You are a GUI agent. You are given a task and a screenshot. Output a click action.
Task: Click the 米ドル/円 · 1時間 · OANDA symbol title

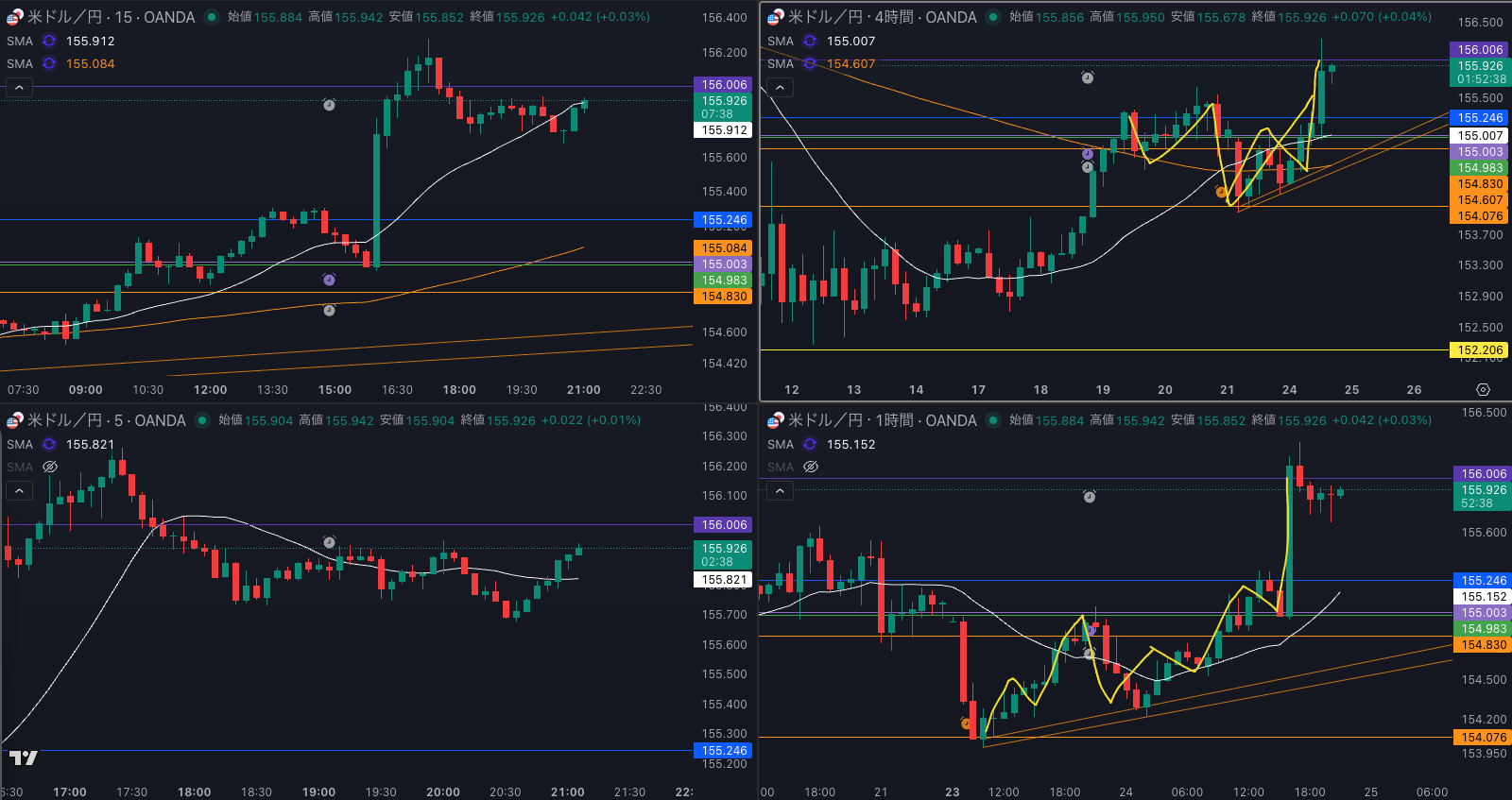[x=882, y=420]
